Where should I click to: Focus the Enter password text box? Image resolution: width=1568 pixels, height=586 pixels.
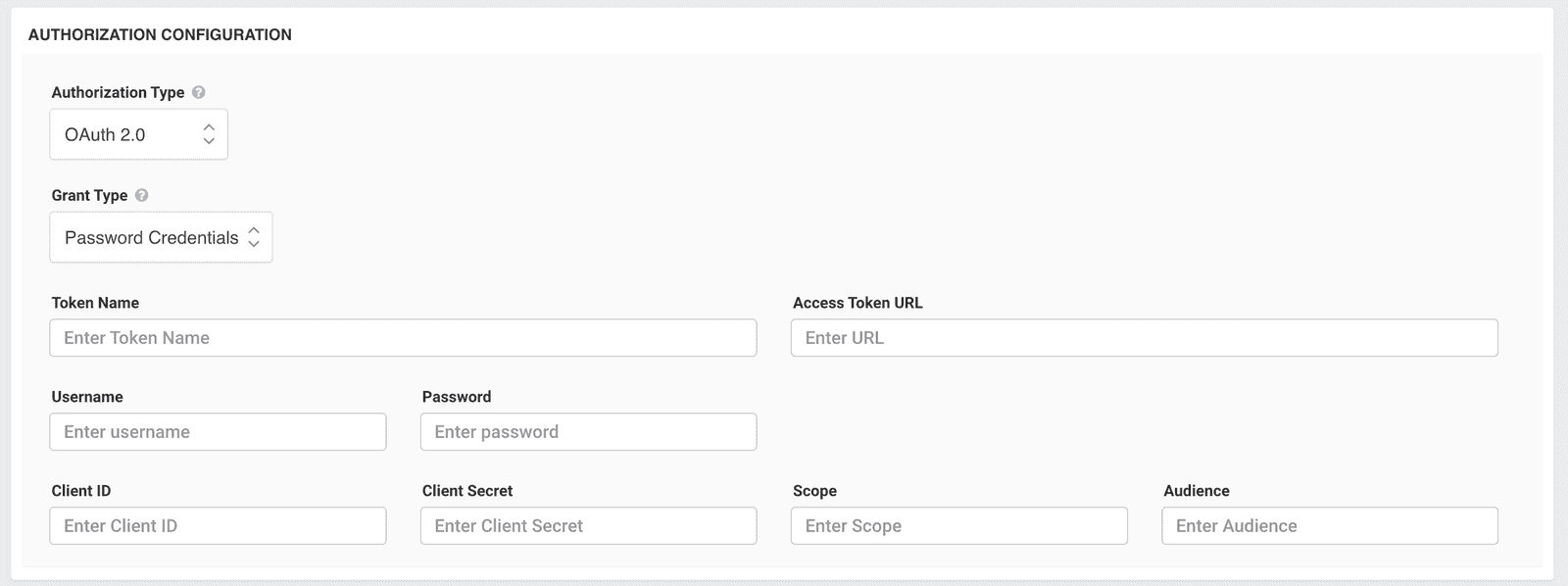coord(588,432)
